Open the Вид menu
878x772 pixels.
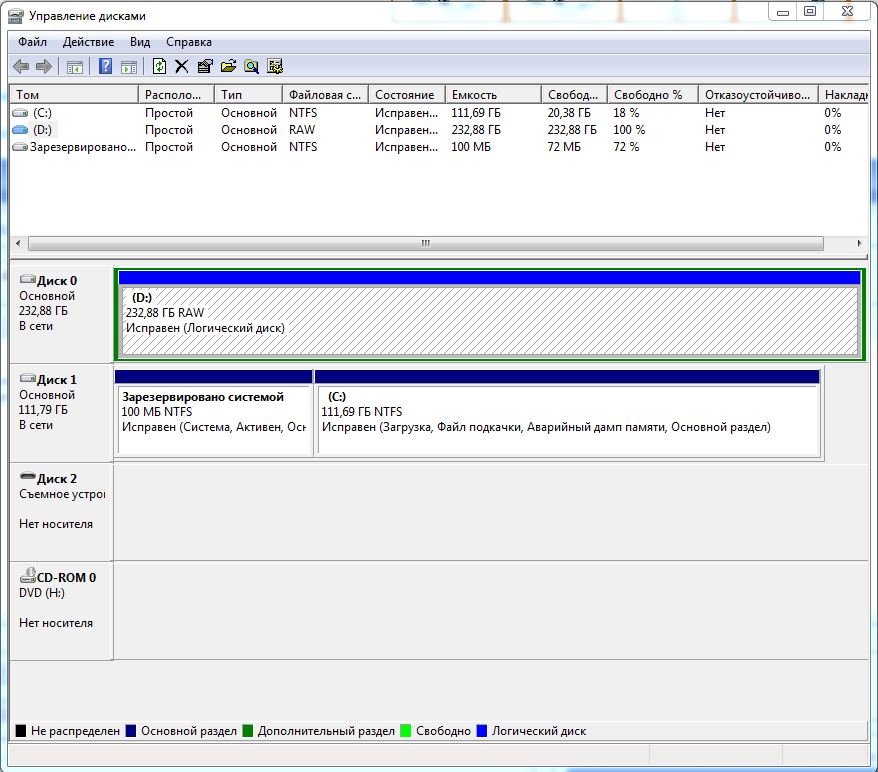(140, 42)
